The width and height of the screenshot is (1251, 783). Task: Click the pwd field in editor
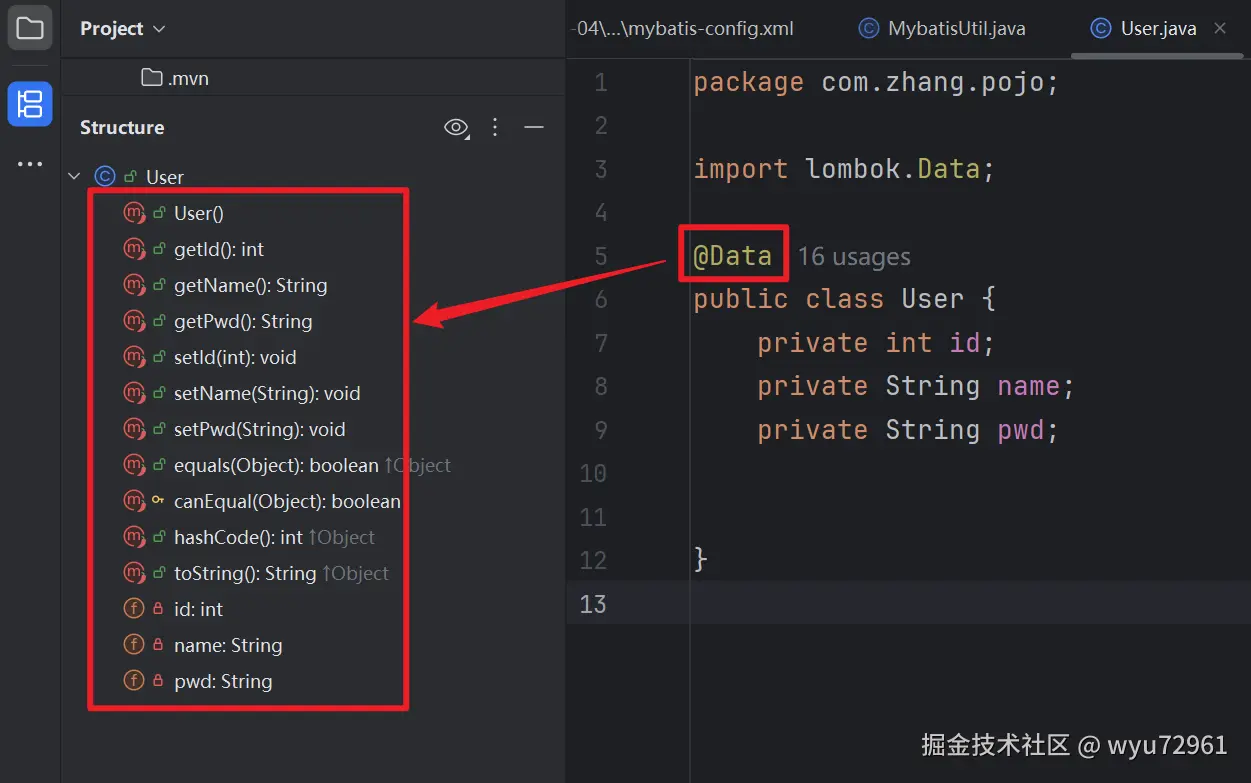pyautogui.click(x=1021, y=430)
